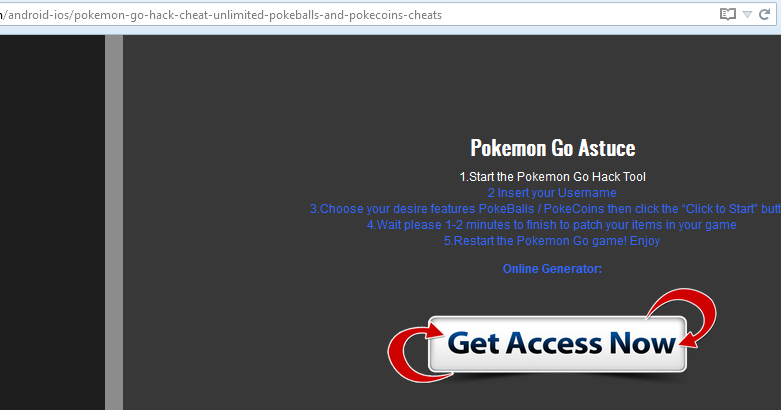Image resolution: width=781 pixels, height=410 pixels.
Task: Open the "2 Insert your Username" link
Action: coord(552,193)
